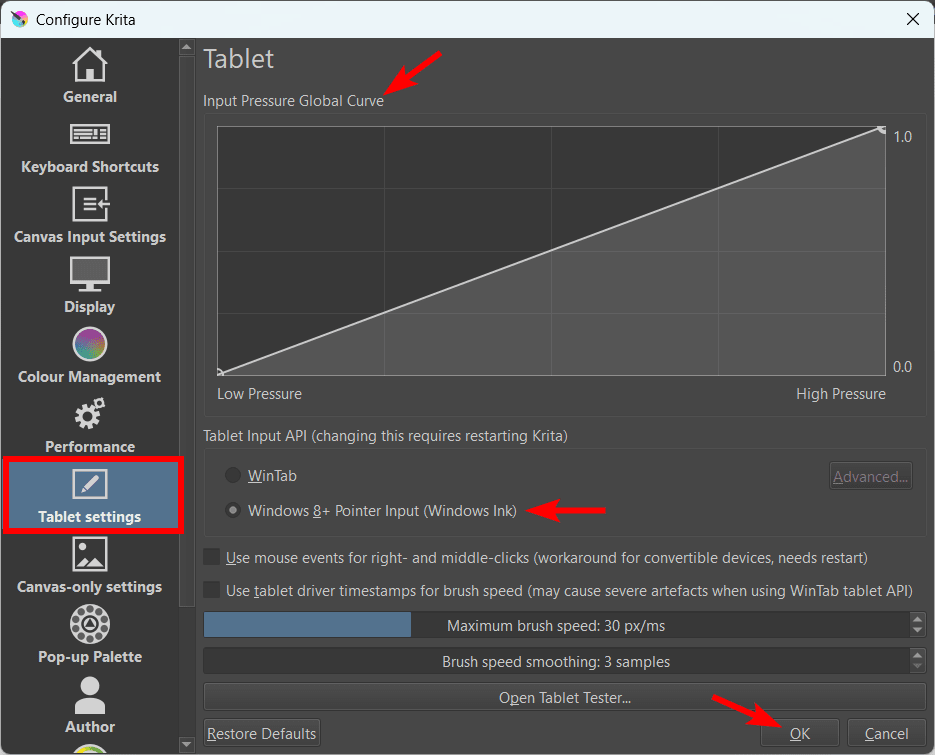Click the sidebar scroll up arrow
The image size is (935, 755).
point(187,47)
